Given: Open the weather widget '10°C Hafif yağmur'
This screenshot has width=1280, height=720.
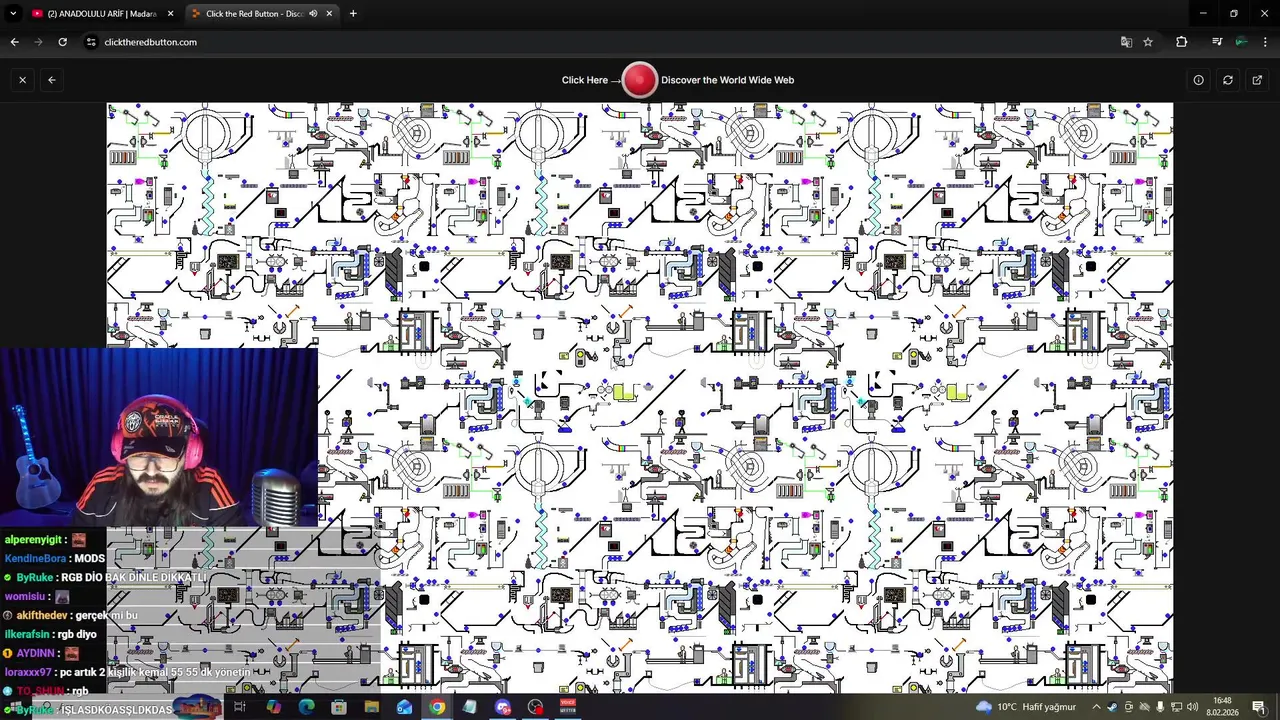Looking at the screenshot, I should pos(1026,707).
